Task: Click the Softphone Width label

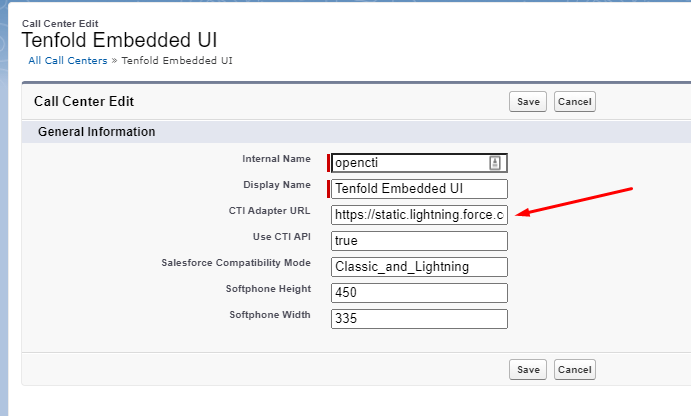Action: pos(270,315)
